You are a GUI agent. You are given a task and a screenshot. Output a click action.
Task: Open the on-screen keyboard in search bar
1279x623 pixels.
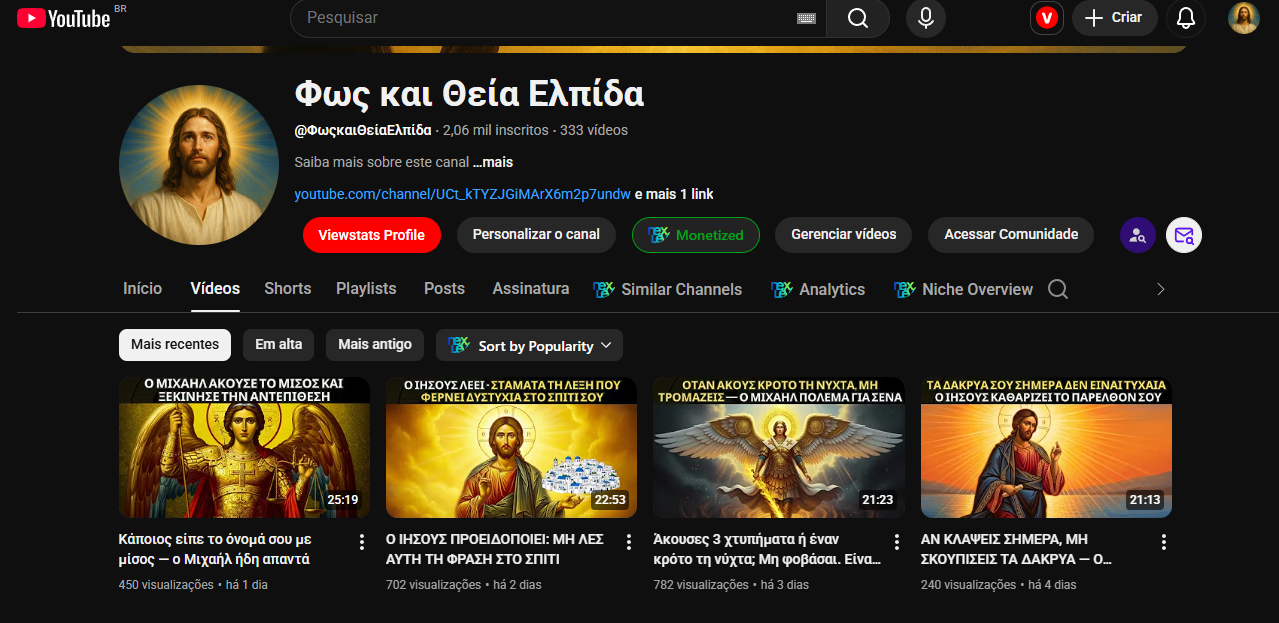[x=806, y=18]
